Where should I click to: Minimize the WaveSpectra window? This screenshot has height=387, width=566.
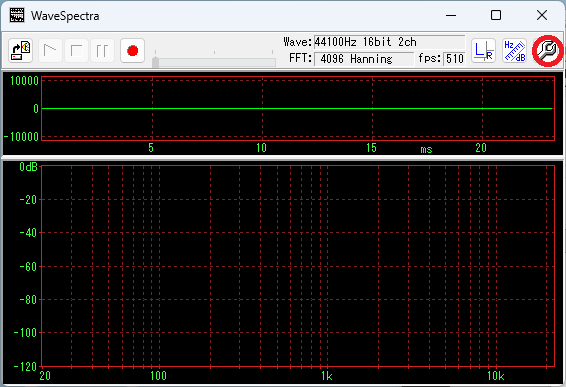451,16
